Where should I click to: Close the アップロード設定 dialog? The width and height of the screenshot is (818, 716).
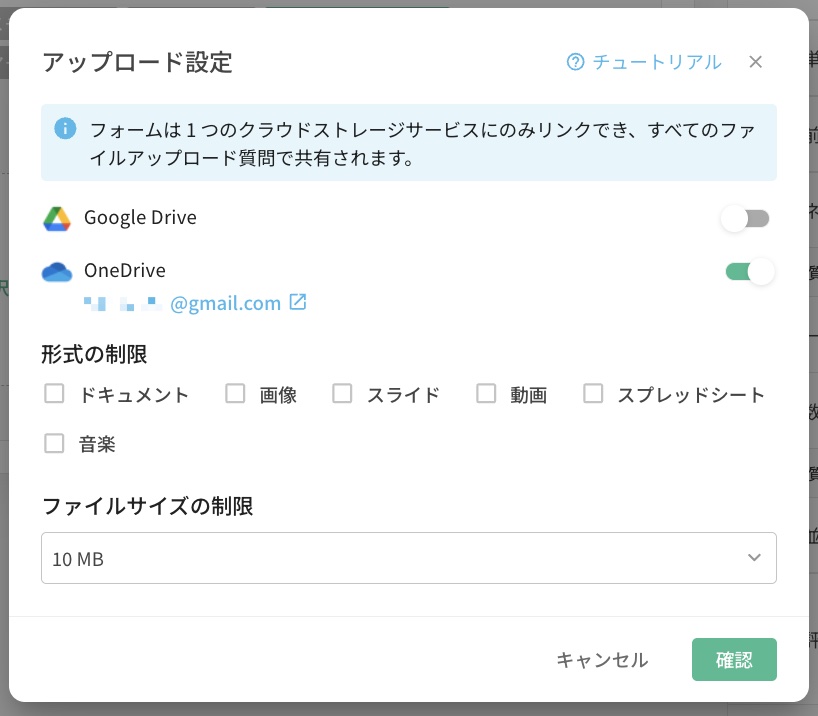click(x=755, y=62)
